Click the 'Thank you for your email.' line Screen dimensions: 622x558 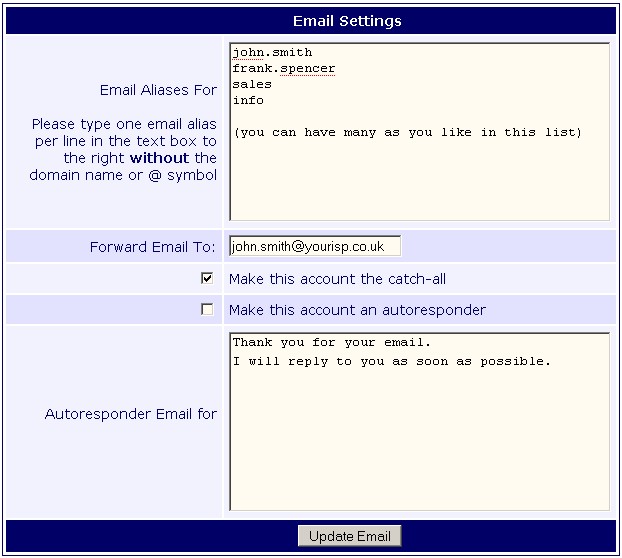pyautogui.click(x=331, y=342)
